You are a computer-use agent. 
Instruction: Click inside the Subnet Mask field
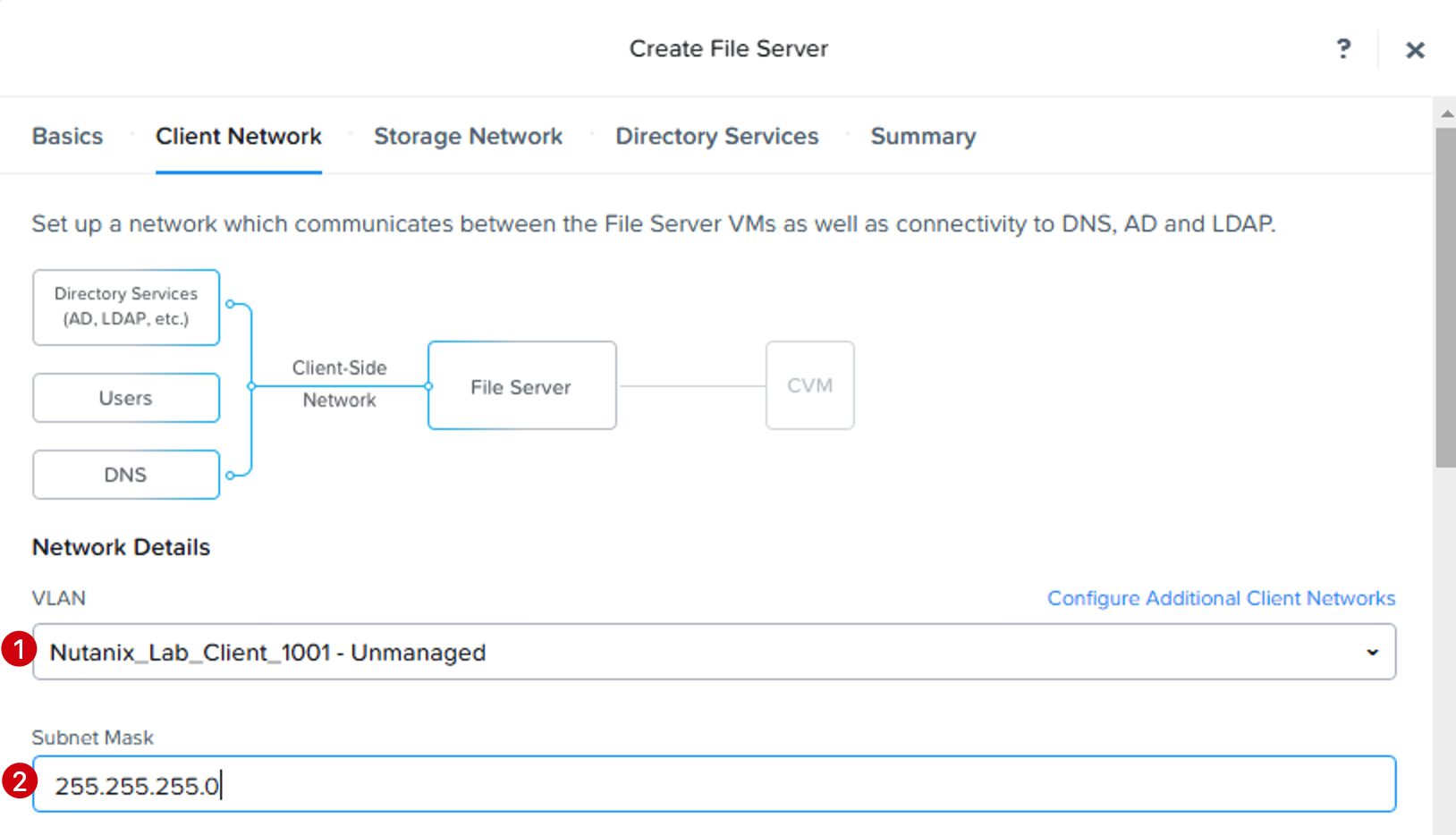(715, 784)
